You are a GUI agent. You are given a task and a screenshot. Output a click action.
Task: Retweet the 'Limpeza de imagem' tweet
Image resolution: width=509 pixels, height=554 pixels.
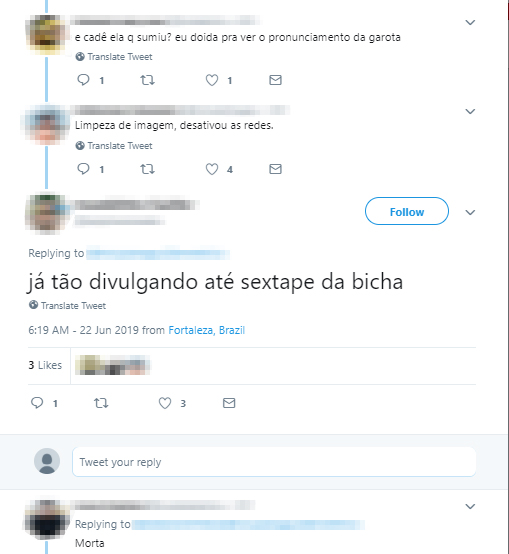point(147,169)
